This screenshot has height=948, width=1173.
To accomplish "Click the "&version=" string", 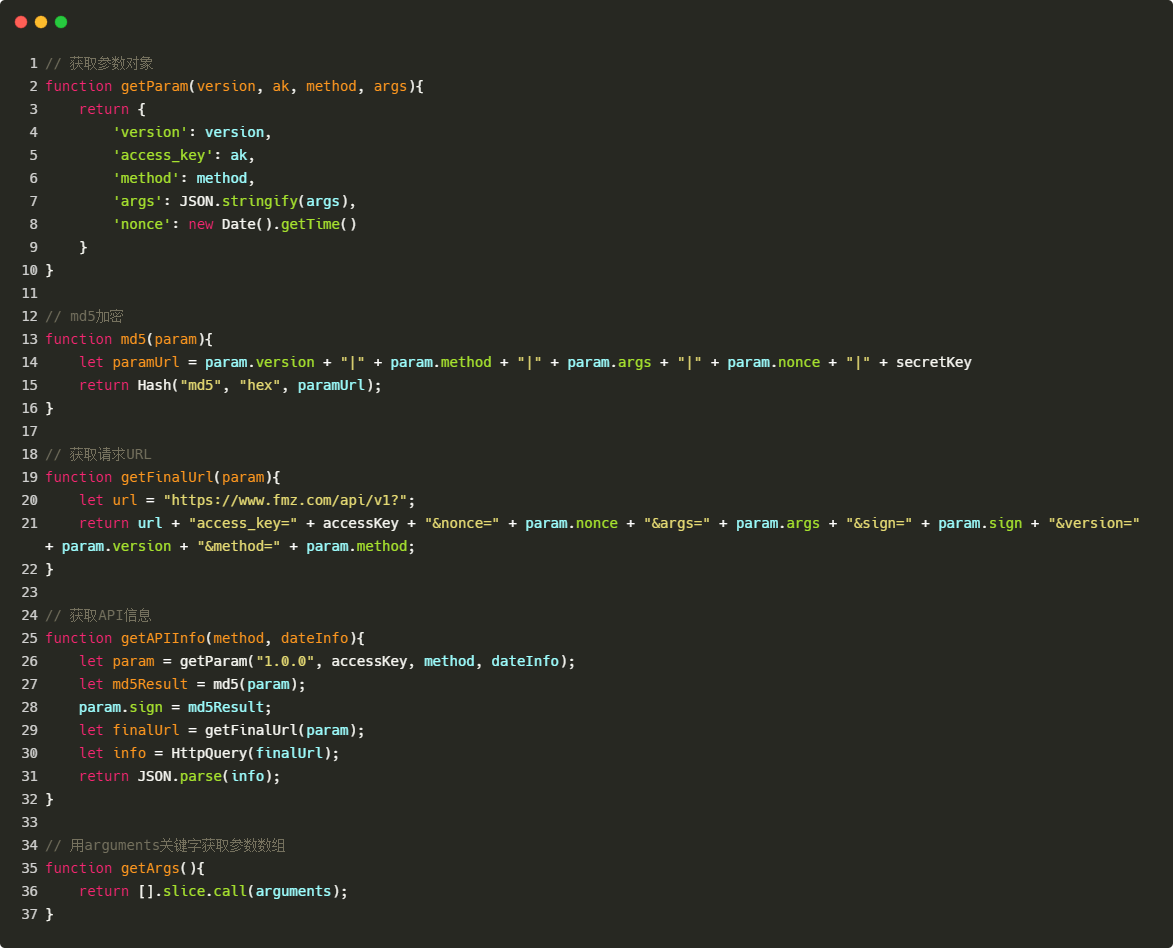I will [x=1094, y=524].
